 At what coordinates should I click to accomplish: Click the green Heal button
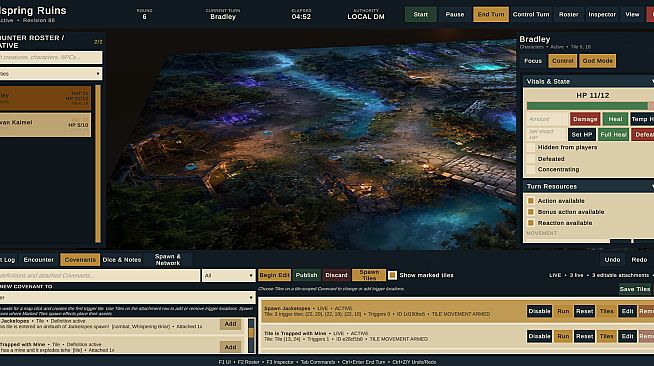coord(615,119)
